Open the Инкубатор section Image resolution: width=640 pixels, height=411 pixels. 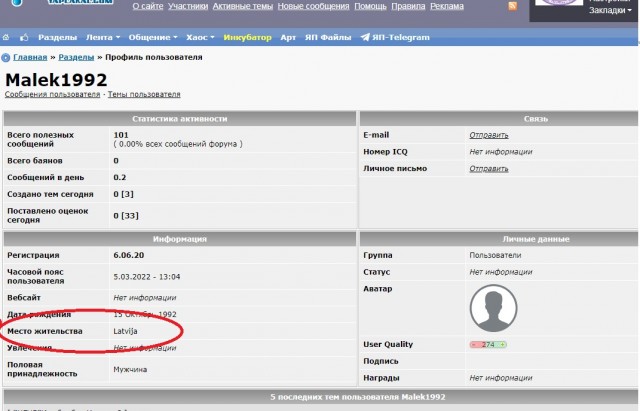click(x=247, y=37)
